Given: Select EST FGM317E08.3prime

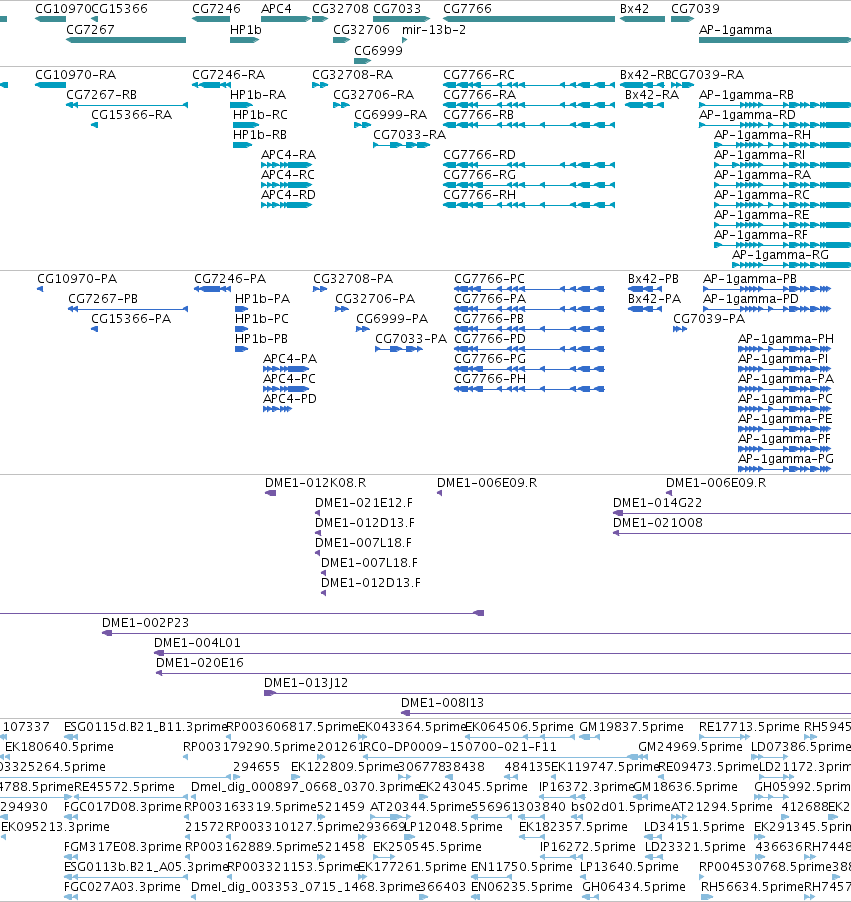Looking at the screenshot, I should click(123, 847).
